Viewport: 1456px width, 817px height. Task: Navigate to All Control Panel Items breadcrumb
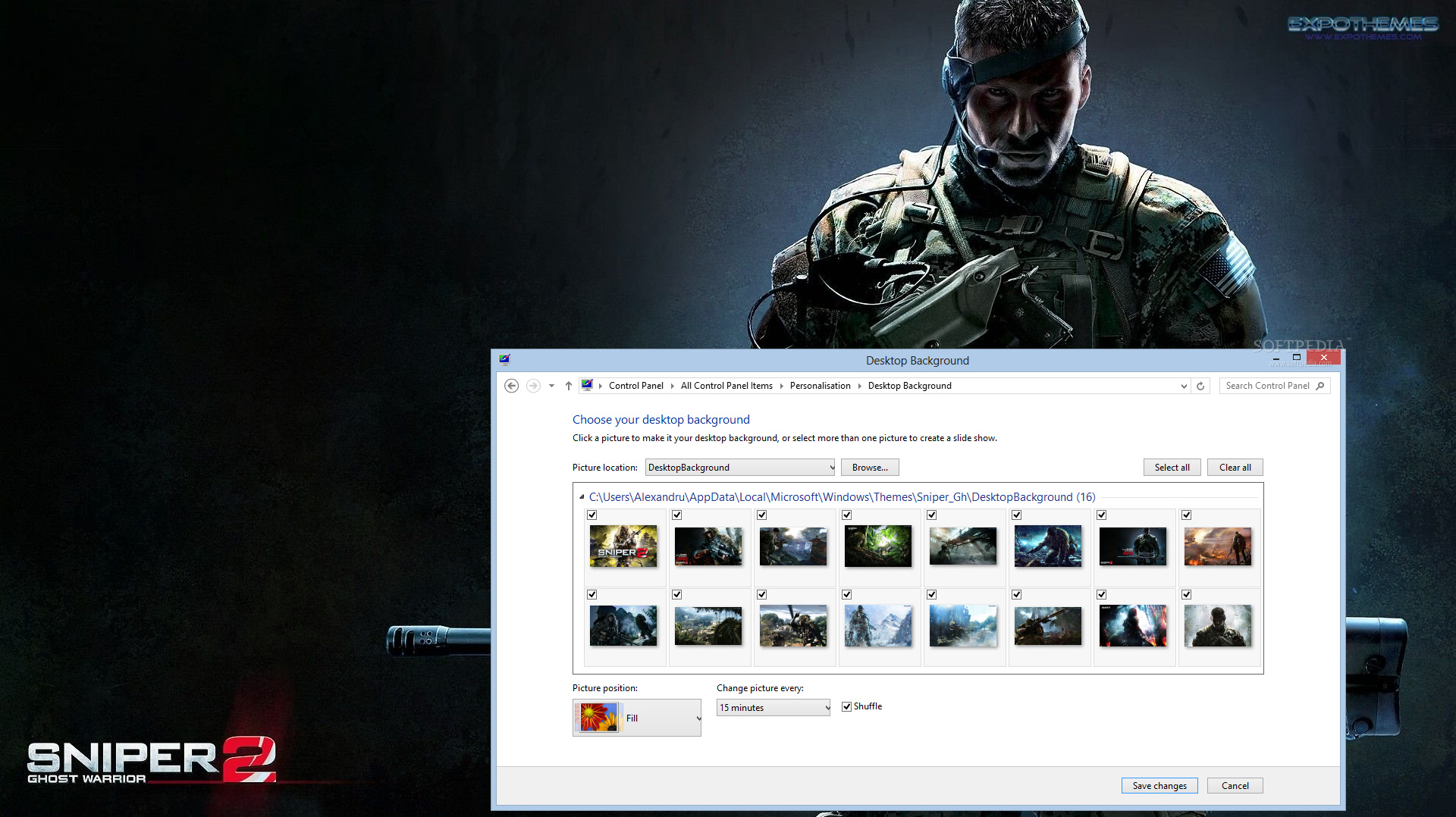(726, 386)
